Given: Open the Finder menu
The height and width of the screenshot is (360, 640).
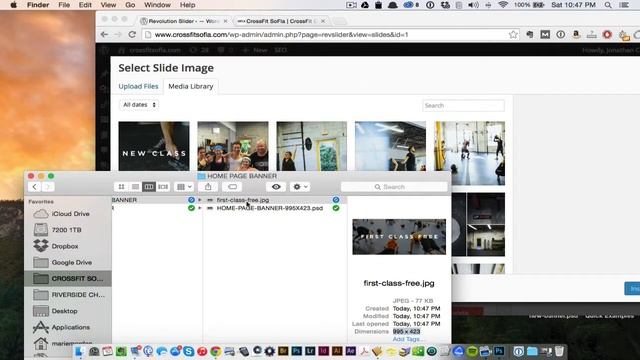Looking at the screenshot, I should 38,5.
